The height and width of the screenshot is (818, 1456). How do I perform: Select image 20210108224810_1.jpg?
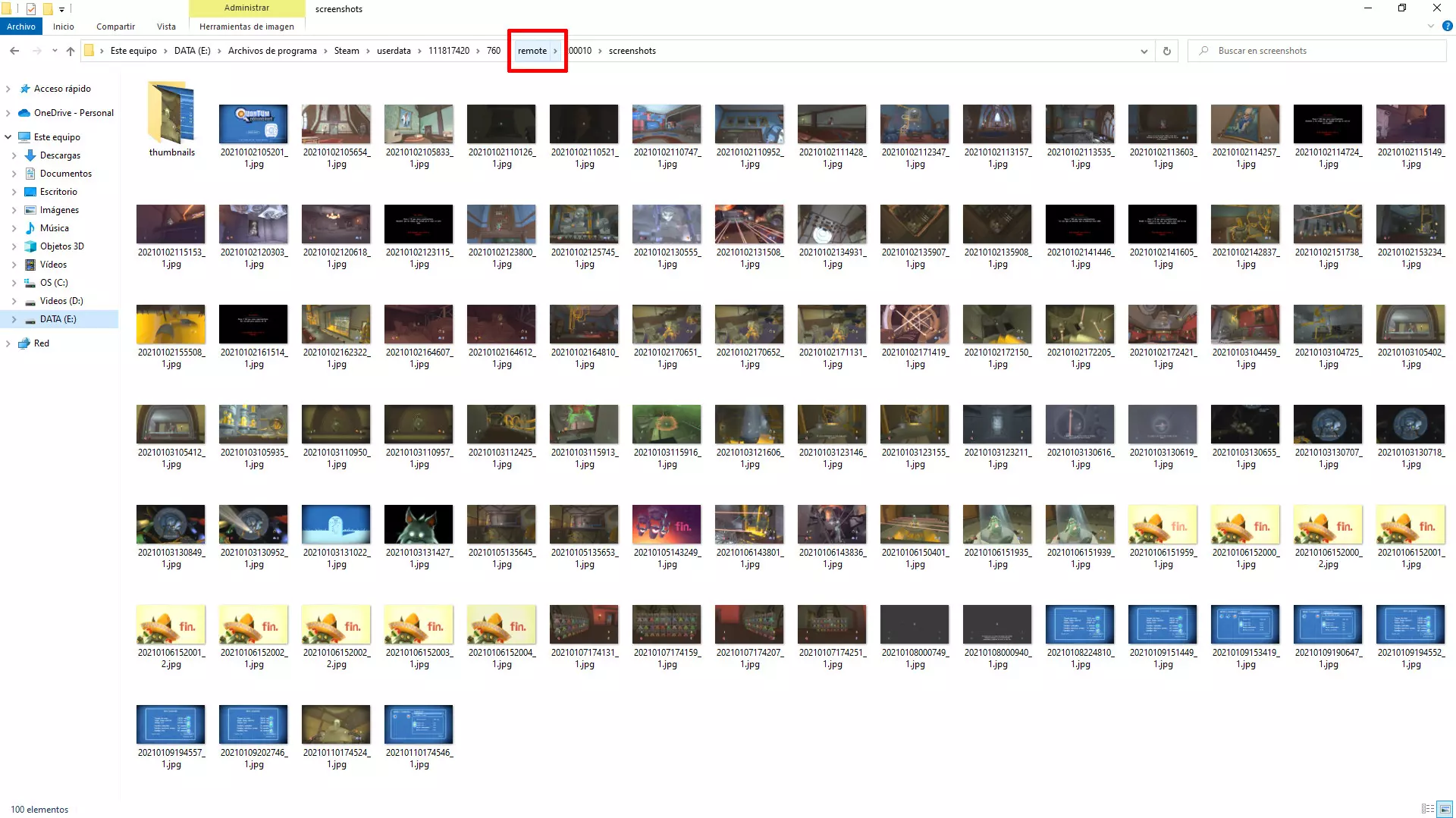[x=1080, y=625]
